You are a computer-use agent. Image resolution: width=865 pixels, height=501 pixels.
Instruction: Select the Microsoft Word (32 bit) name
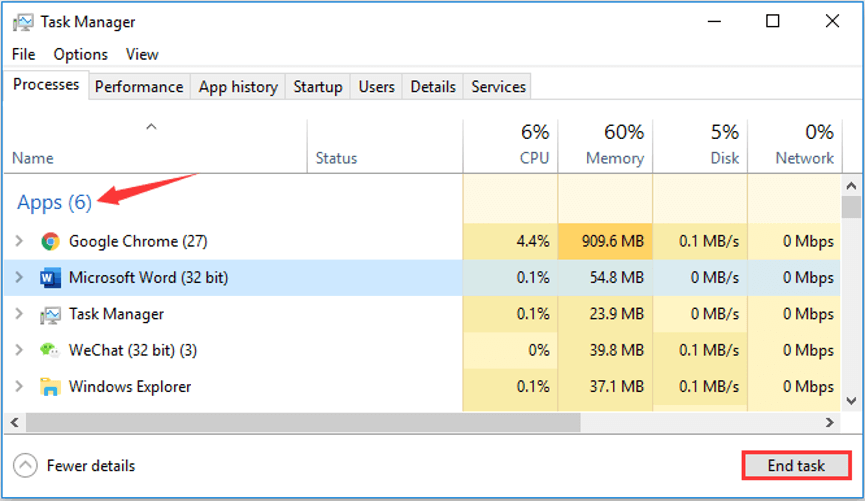point(148,278)
